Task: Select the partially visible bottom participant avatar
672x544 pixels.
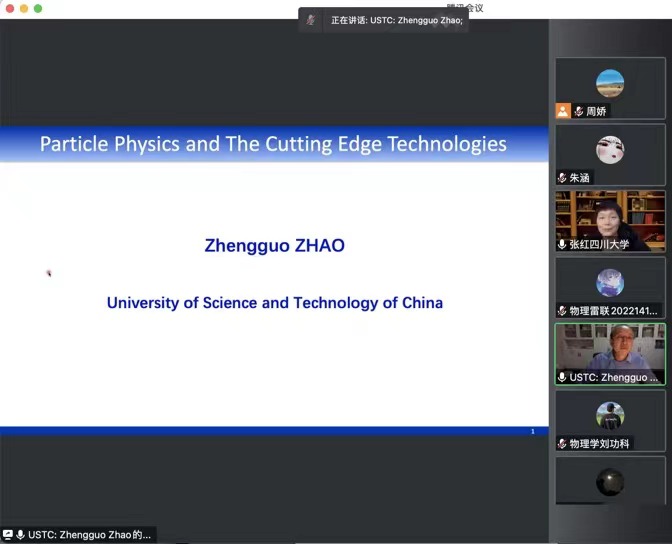Action: tap(610, 484)
